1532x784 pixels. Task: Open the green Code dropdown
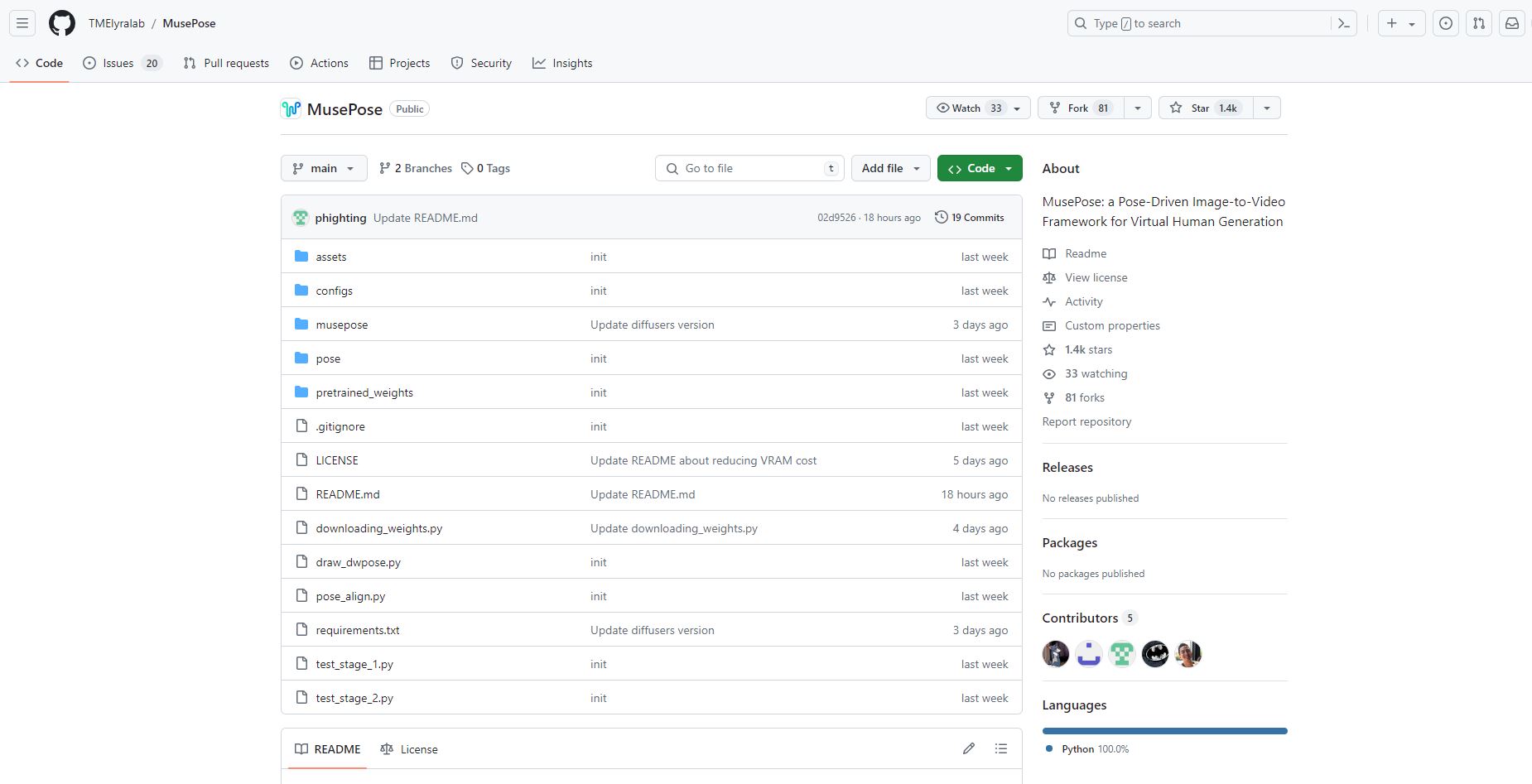[980, 168]
